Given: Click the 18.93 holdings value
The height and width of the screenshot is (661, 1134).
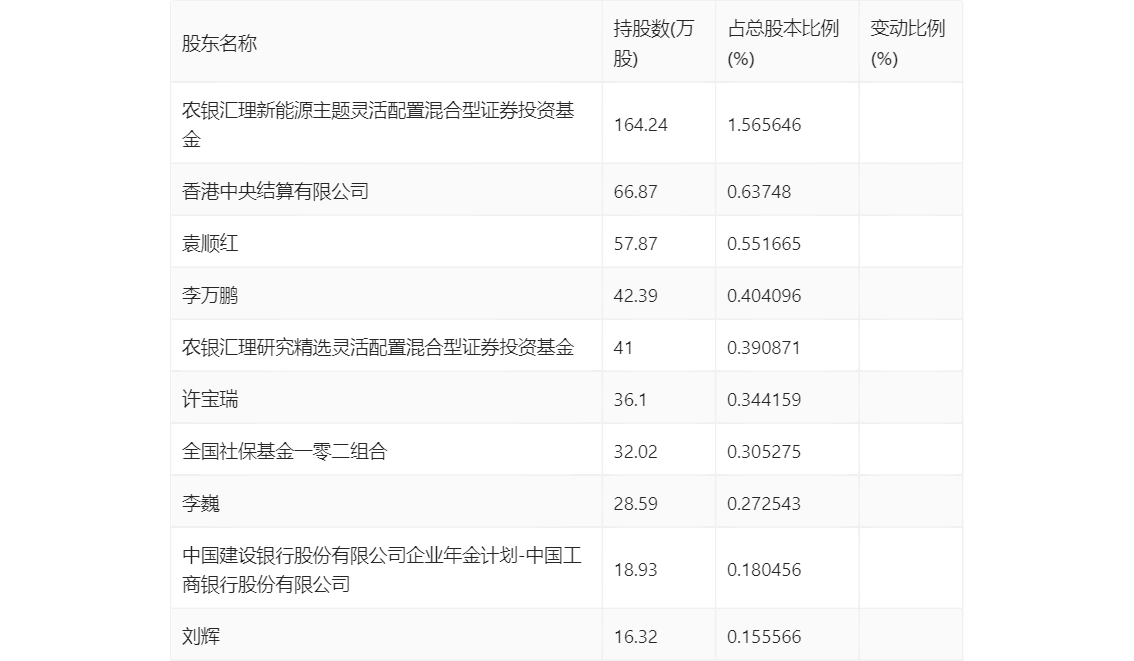Looking at the screenshot, I should pos(636,570).
